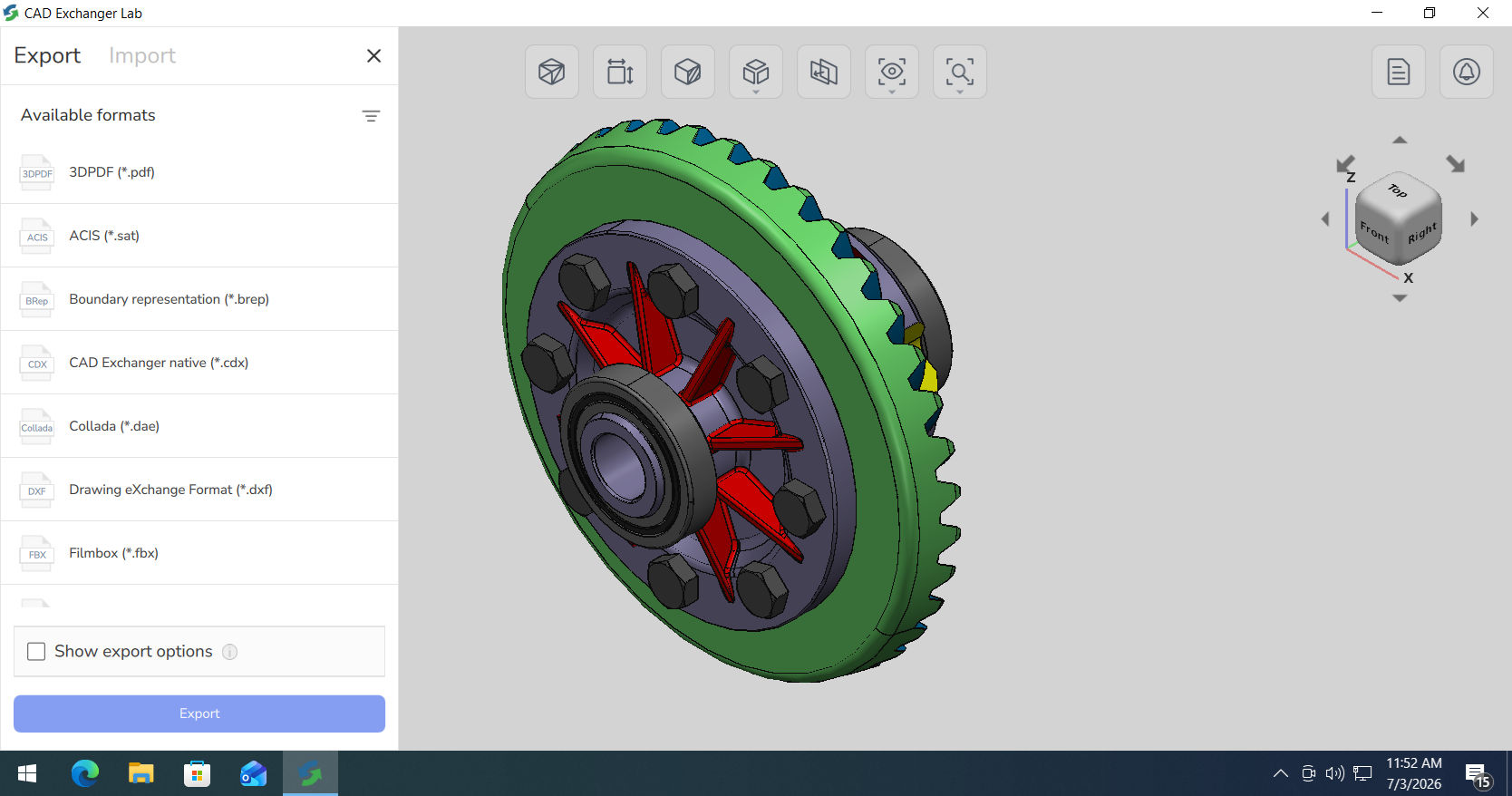Choose Drawing eXchange Format (*.dxf)
The image size is (1512, 796).
point(199,490)
